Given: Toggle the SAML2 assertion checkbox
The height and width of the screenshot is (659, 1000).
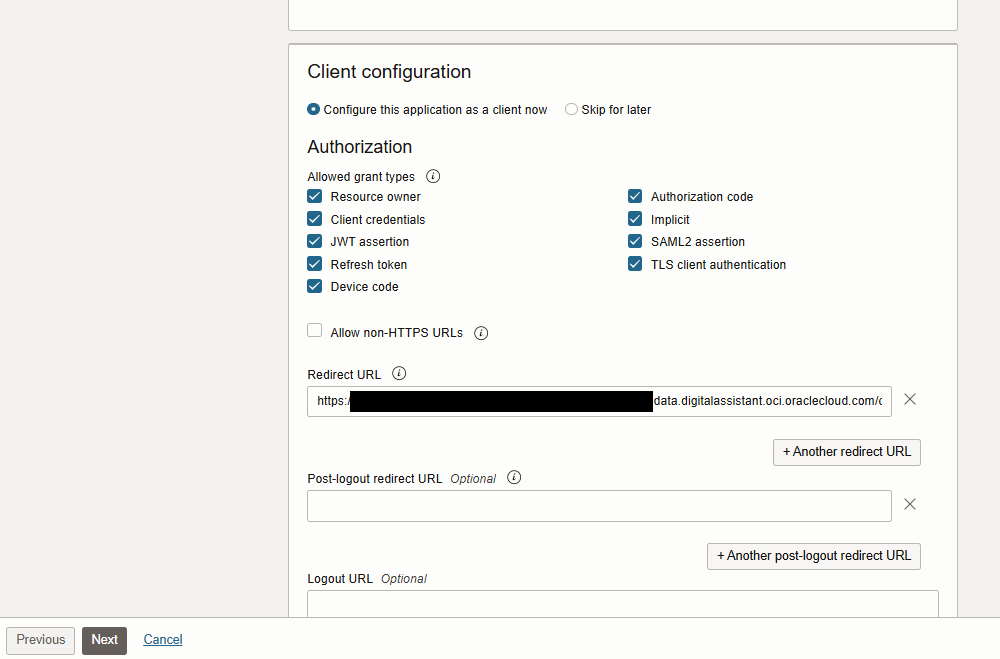Looking at the screenshot, I should pos(635,241).
